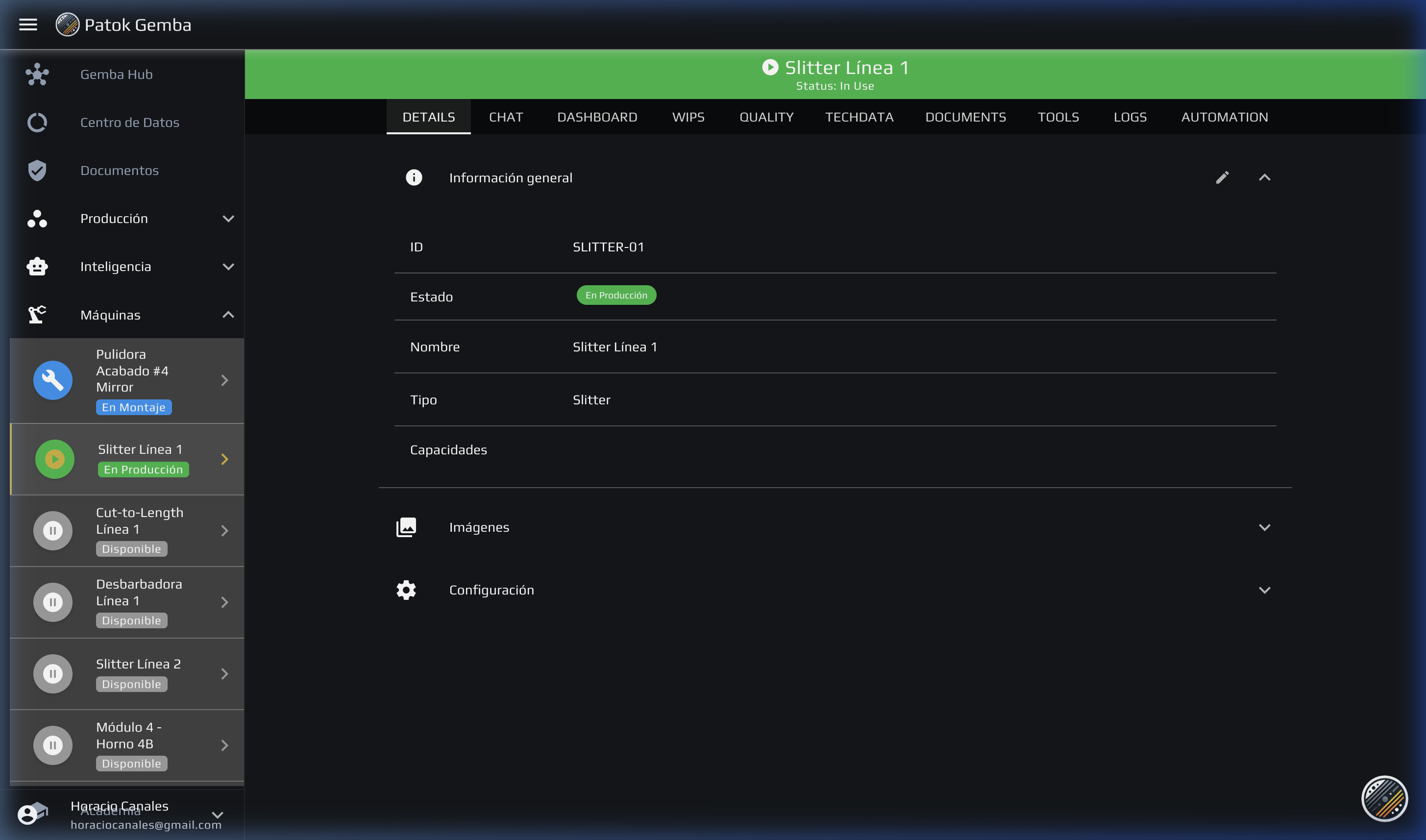
Task: Click the play icon on Slitter Línea 1
Action: [x=54, y=459]
